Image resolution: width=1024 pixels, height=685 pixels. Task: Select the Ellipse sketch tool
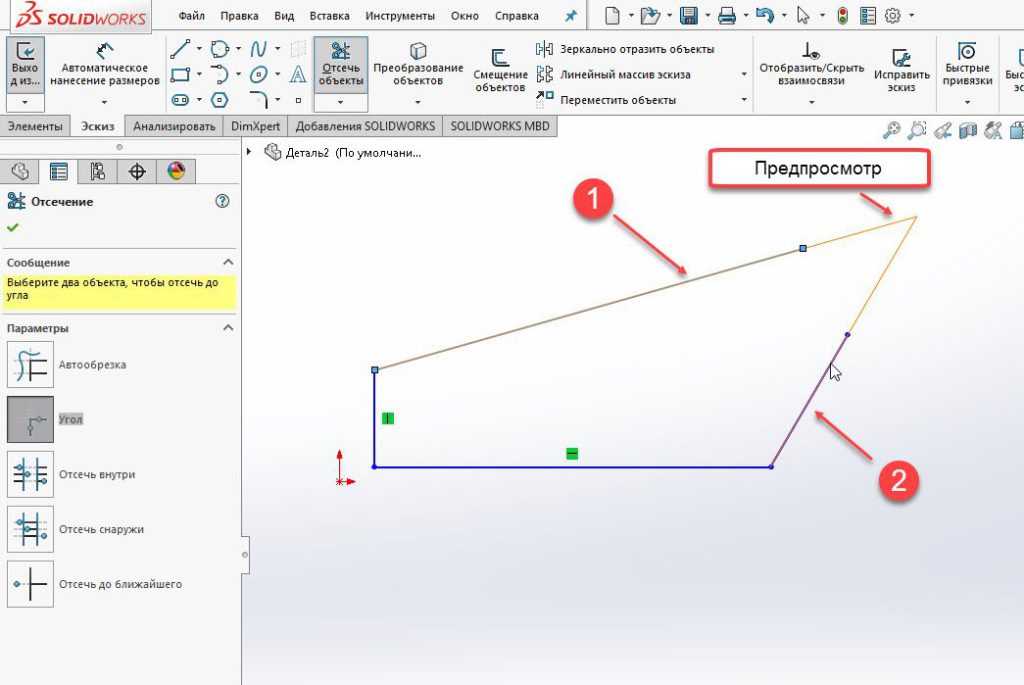[259, 74]
